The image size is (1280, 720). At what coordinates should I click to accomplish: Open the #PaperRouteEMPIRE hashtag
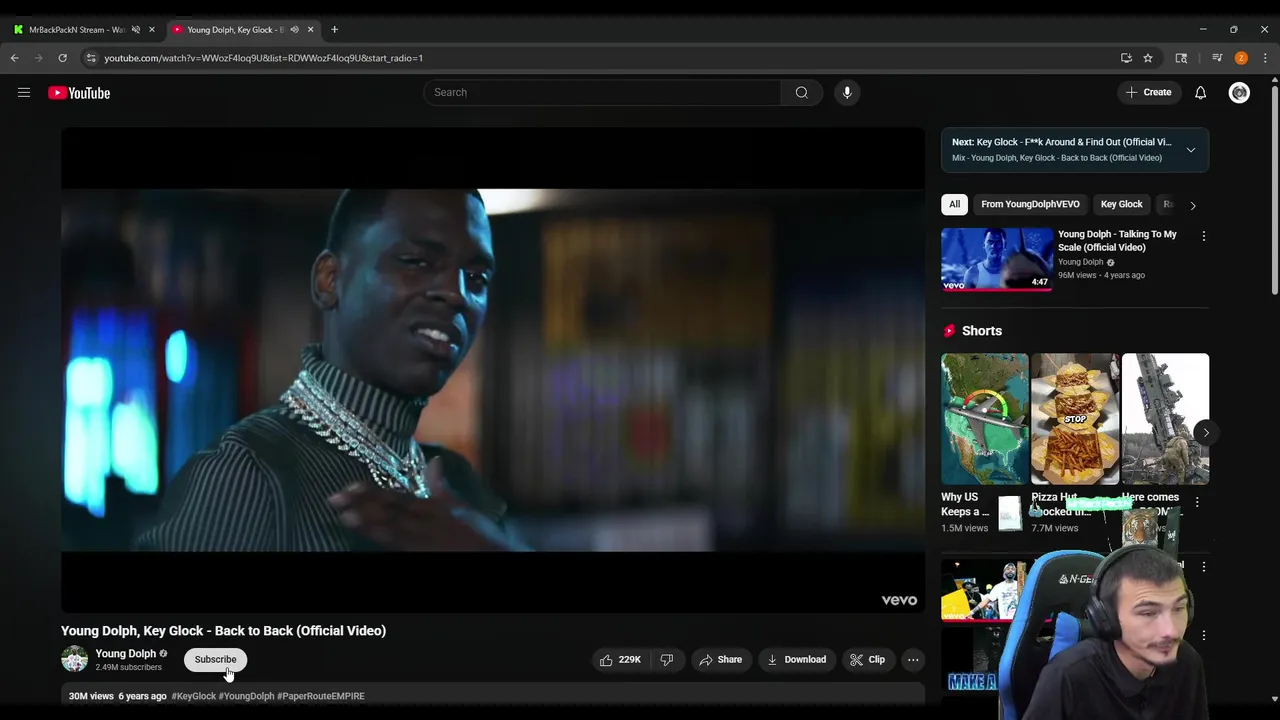(320, 696)
